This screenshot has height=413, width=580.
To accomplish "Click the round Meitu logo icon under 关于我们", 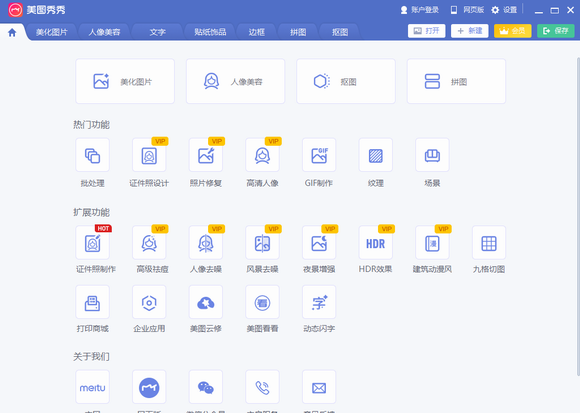I will 149,387.
